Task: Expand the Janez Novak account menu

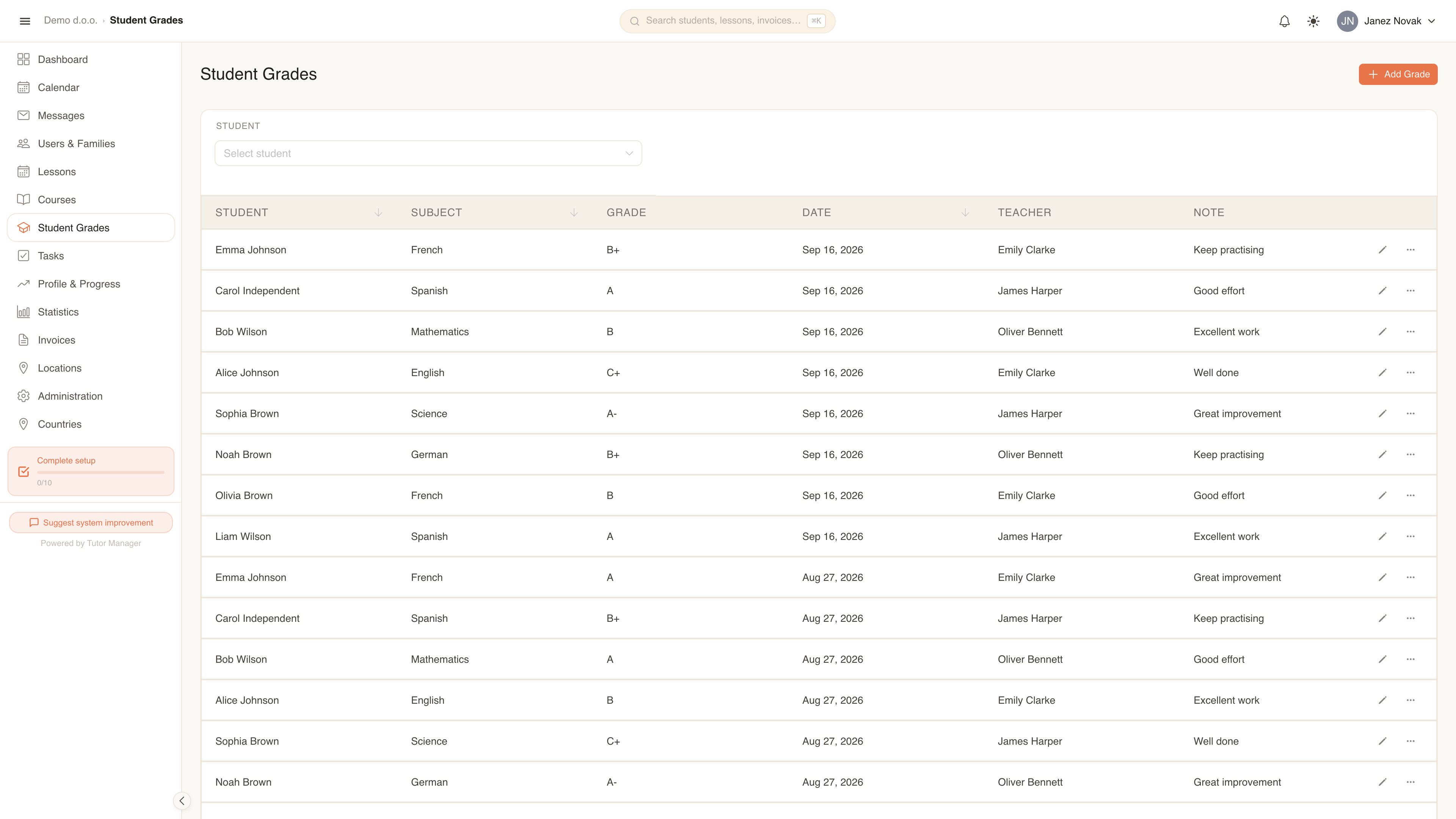Action: click(1387, 21)
